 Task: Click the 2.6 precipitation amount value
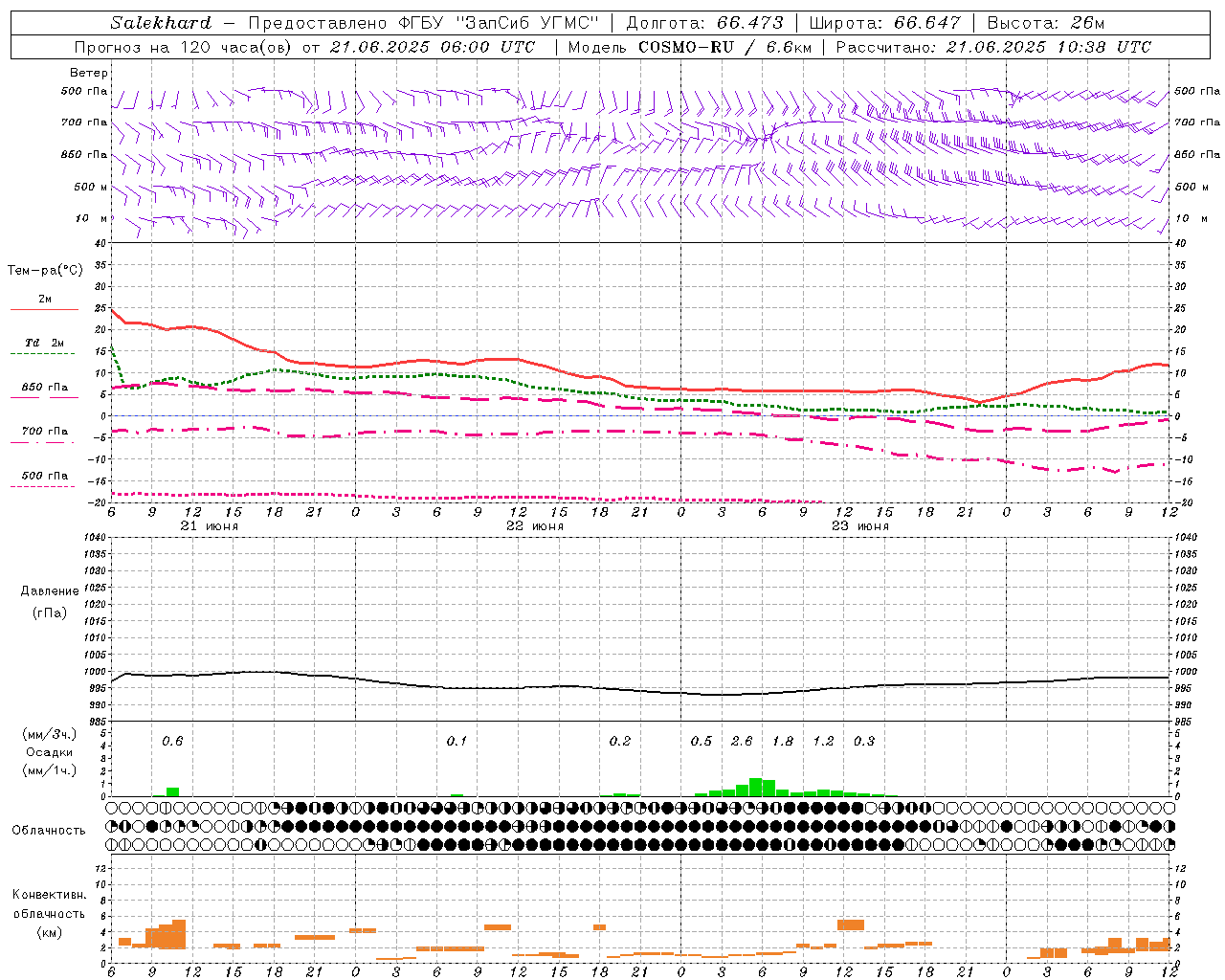click(x=742, y=741)
